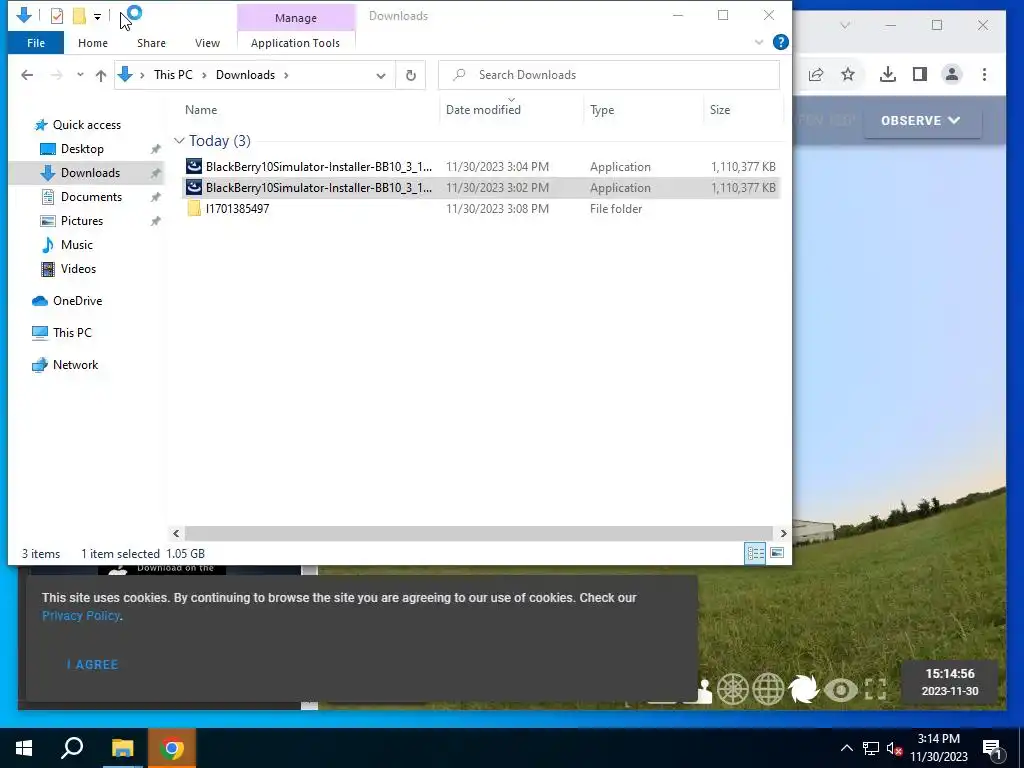1024x768 pixels.
Task: Go up one folder level
Action: tap(101, 75)
